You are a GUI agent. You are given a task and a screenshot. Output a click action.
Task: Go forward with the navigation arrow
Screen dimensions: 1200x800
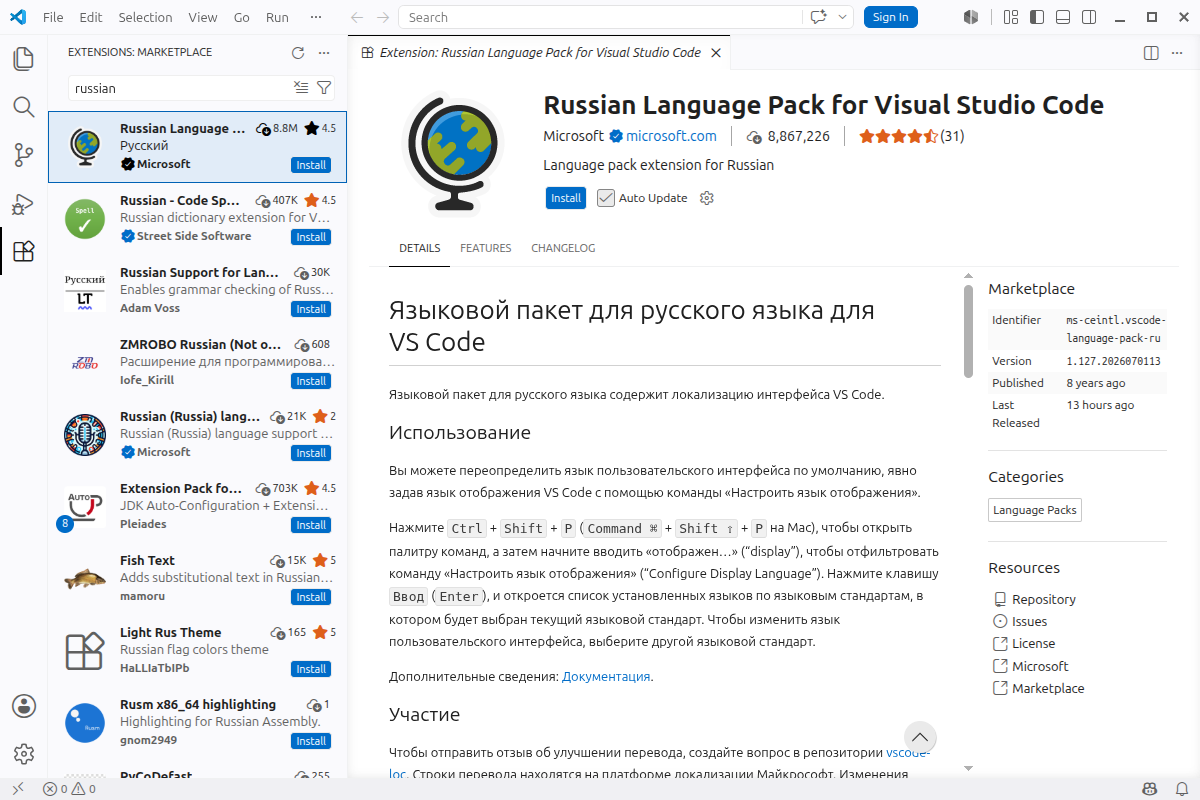[384, 17]
